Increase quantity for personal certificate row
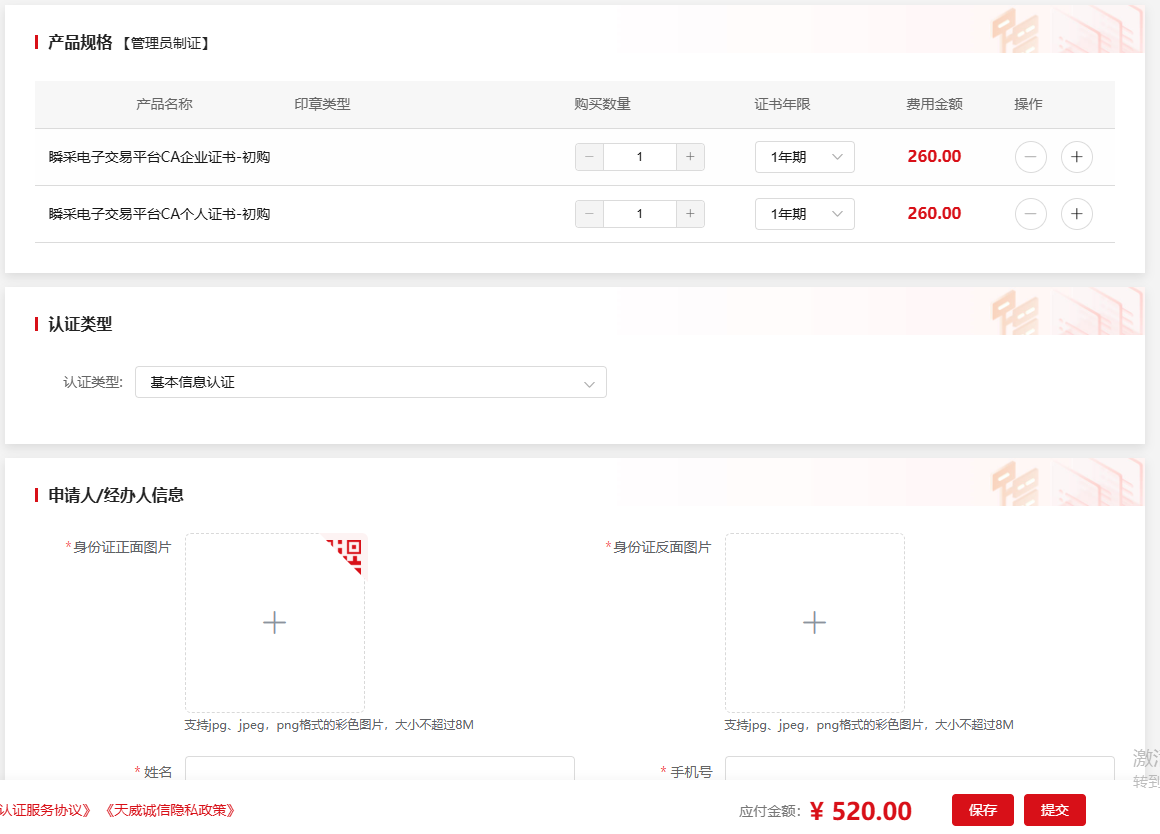The height and width of the screenshot is (834, 1160). click(x=690, y=214)
